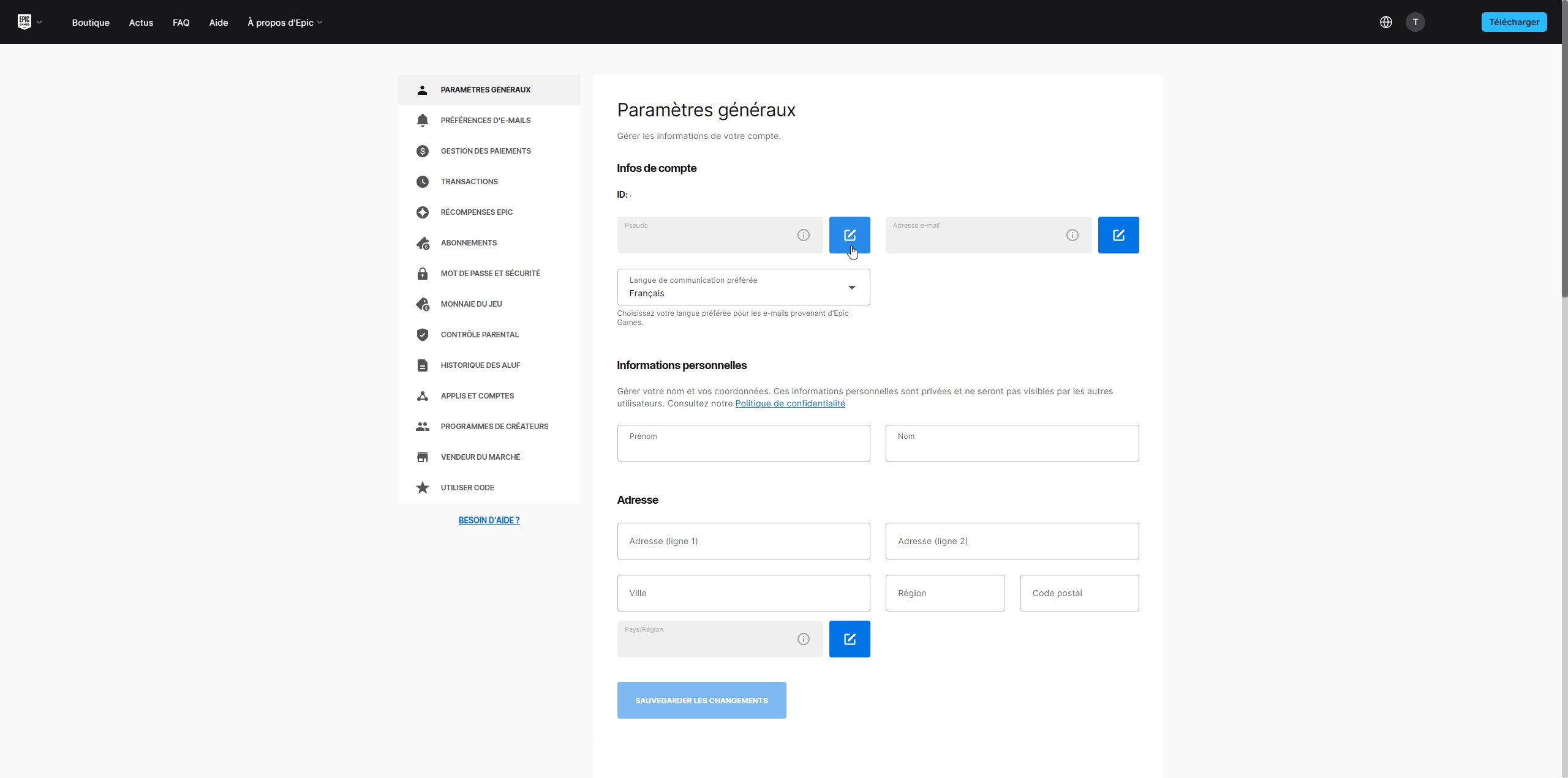This screenshot has height=778, width=1568.
Task: Click the Boutique nav item
Action: [91, 23]
